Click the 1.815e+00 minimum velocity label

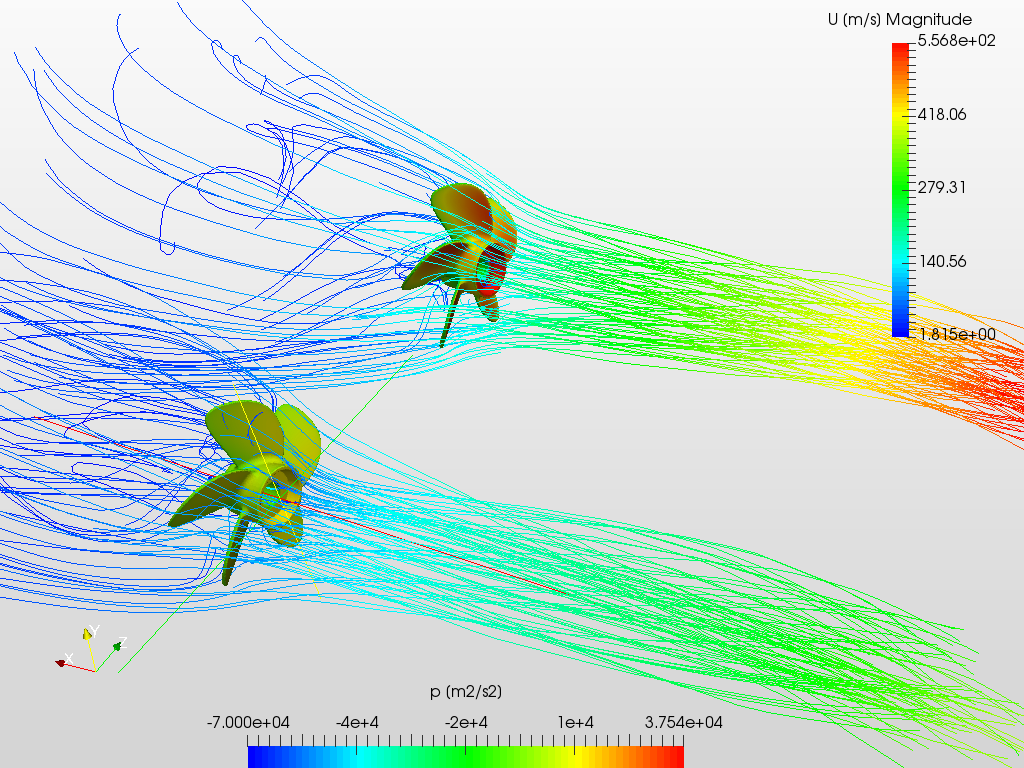point(957,334)
